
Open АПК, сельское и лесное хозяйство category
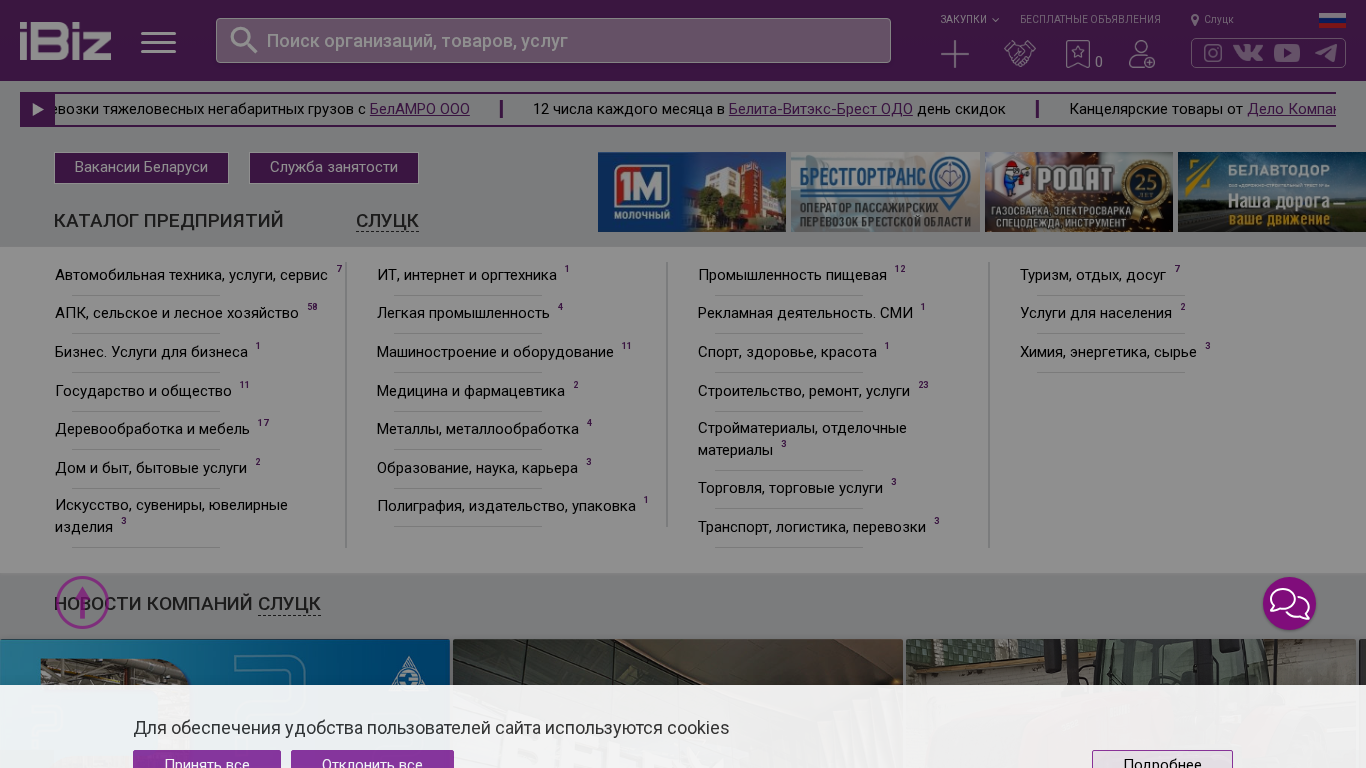(x=177, y=313)
